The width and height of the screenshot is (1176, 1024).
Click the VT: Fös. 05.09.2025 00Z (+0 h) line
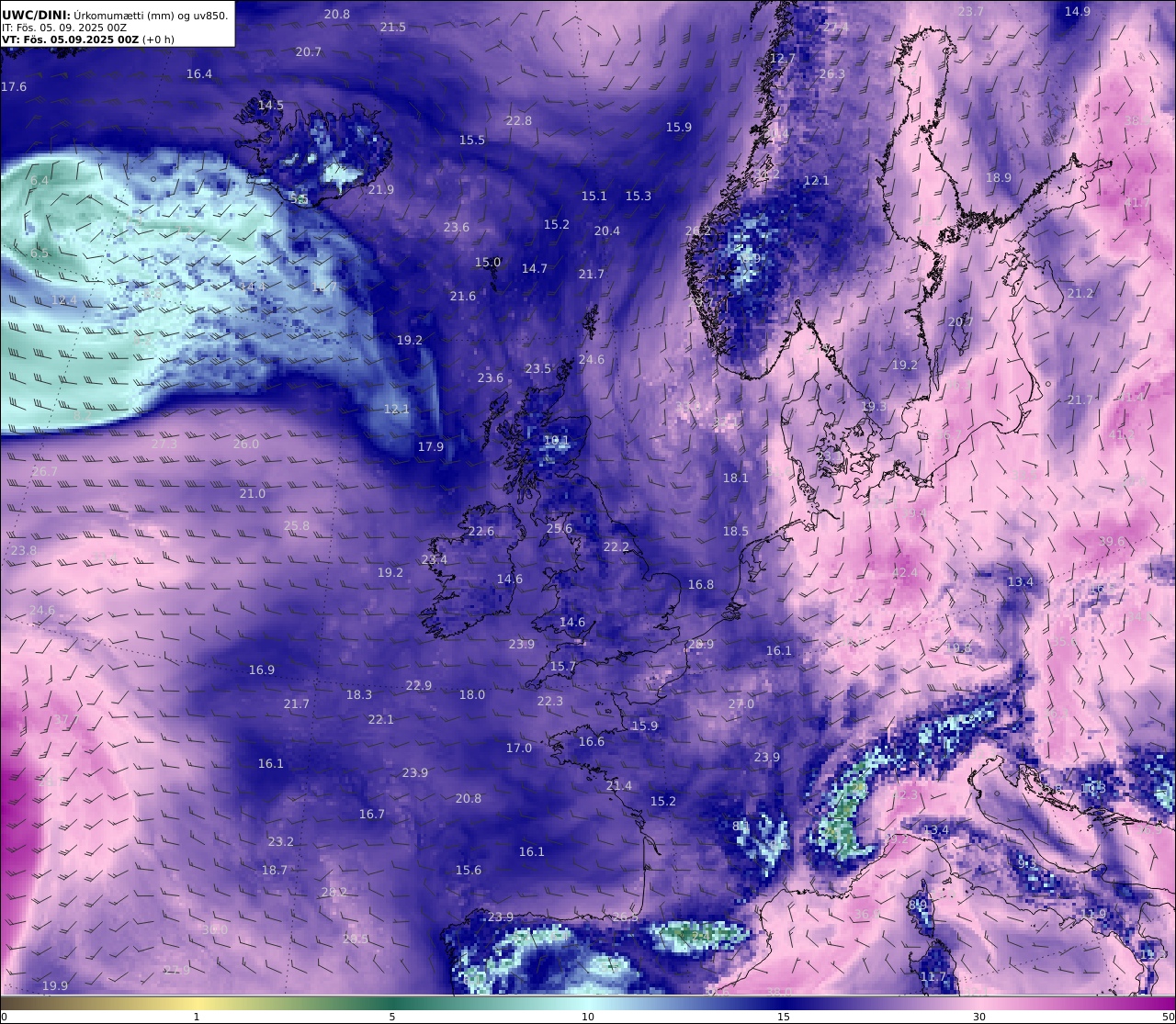(88, 39)
